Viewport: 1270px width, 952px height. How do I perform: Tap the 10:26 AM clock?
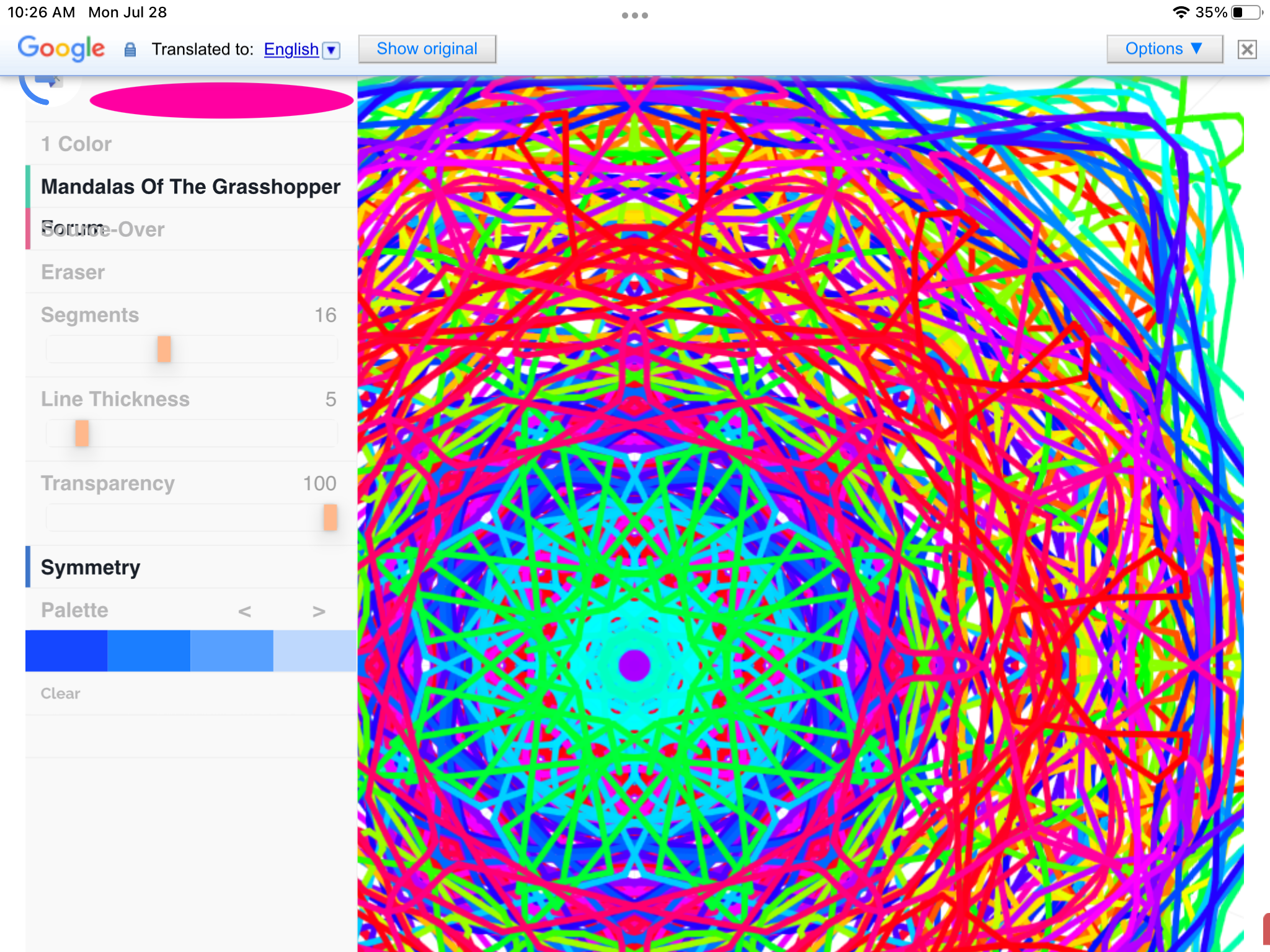click(41, 12)
